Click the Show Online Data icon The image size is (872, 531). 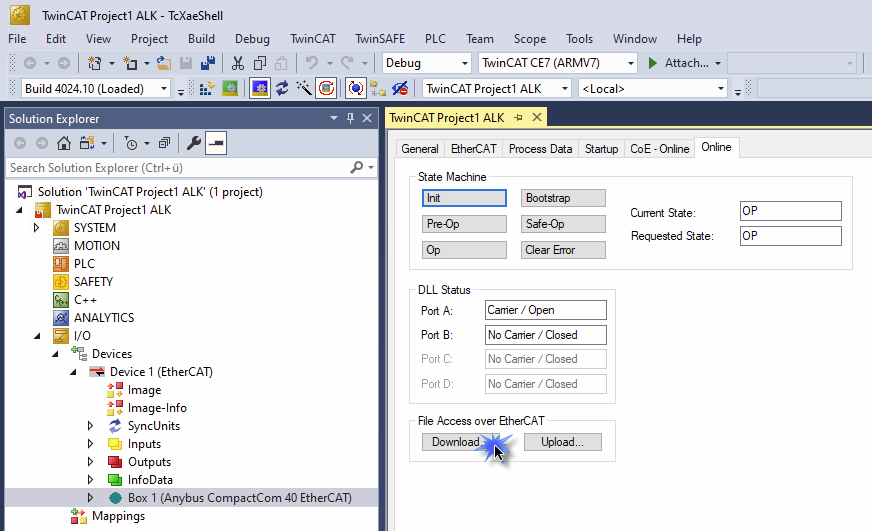pyautogui.click(x=355, y=88)
